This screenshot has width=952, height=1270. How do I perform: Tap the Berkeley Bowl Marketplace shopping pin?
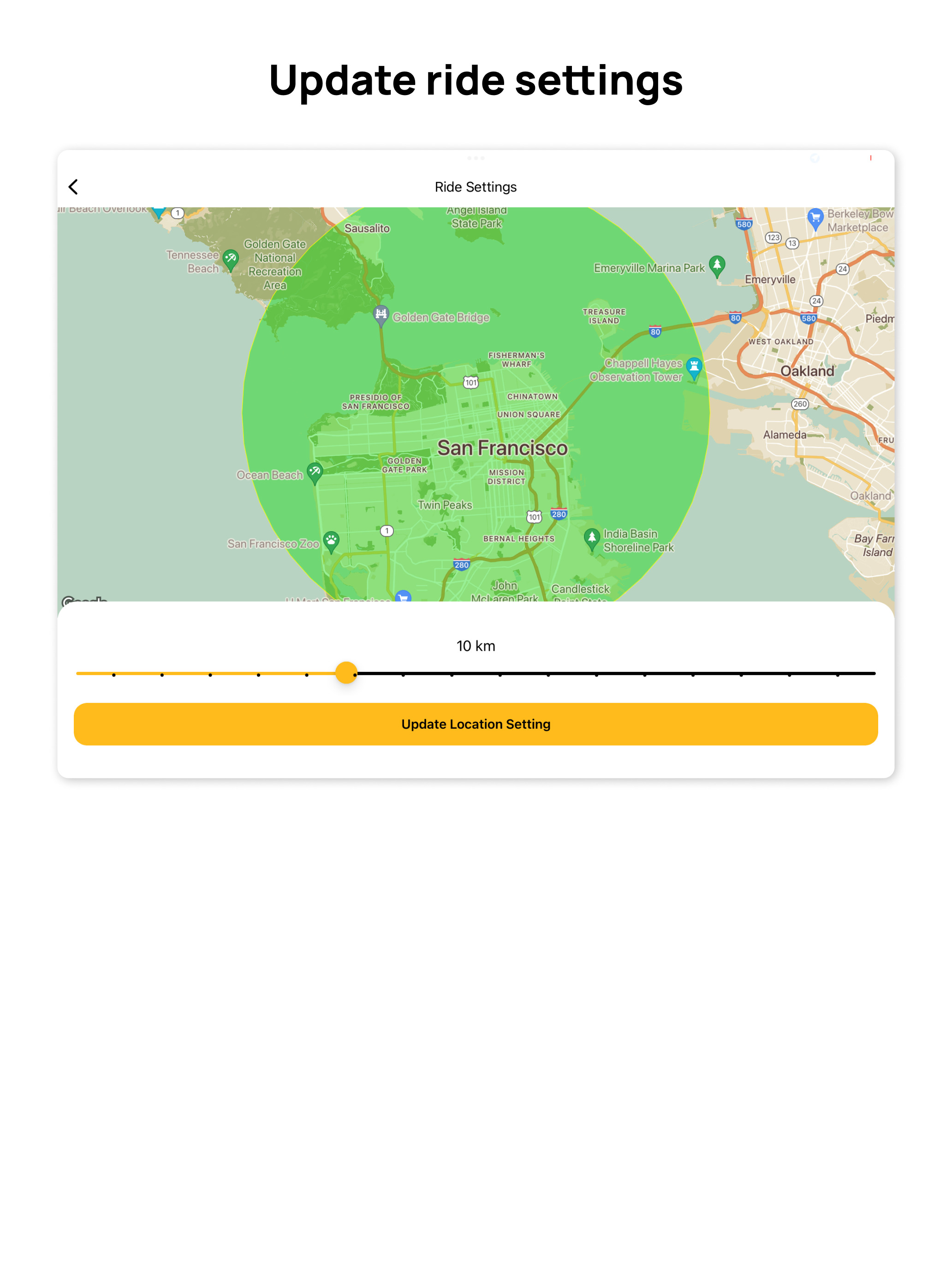pyautogui.click(x=815, y=219)
